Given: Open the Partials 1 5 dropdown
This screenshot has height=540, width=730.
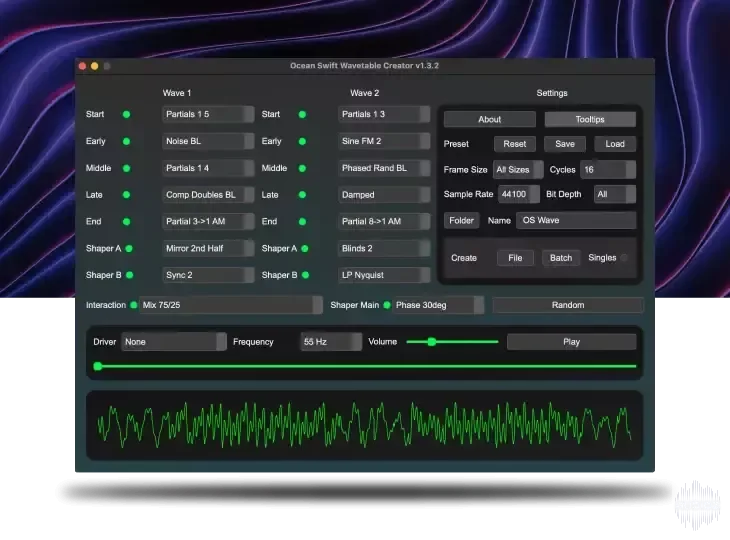Looking at the screenshot, I should 208,115.
